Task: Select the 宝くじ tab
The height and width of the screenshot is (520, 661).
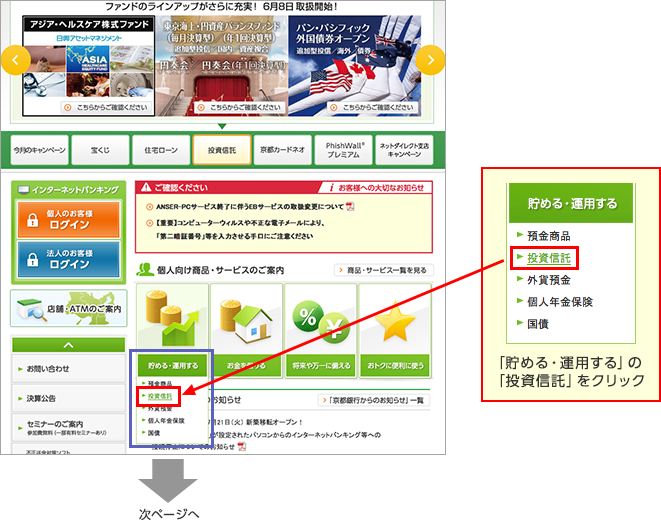Action: click(100, 150)
